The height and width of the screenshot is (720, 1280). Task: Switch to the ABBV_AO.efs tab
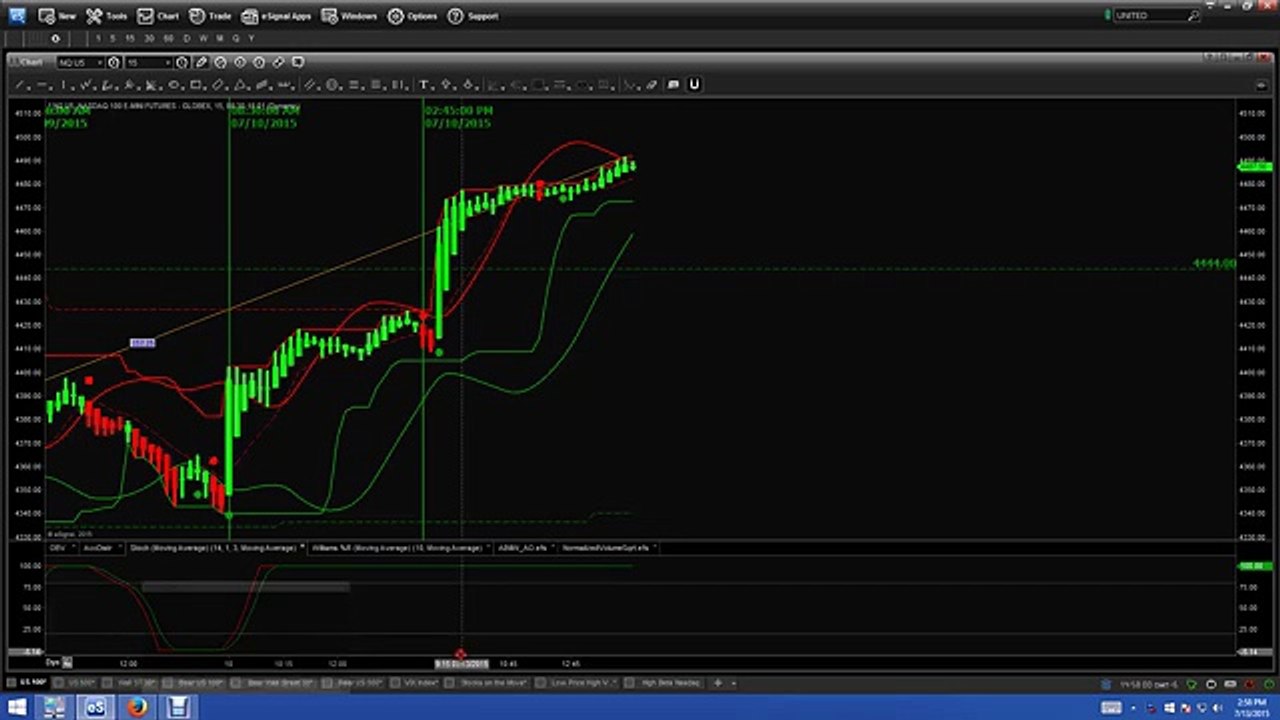(x=526, y=548)
